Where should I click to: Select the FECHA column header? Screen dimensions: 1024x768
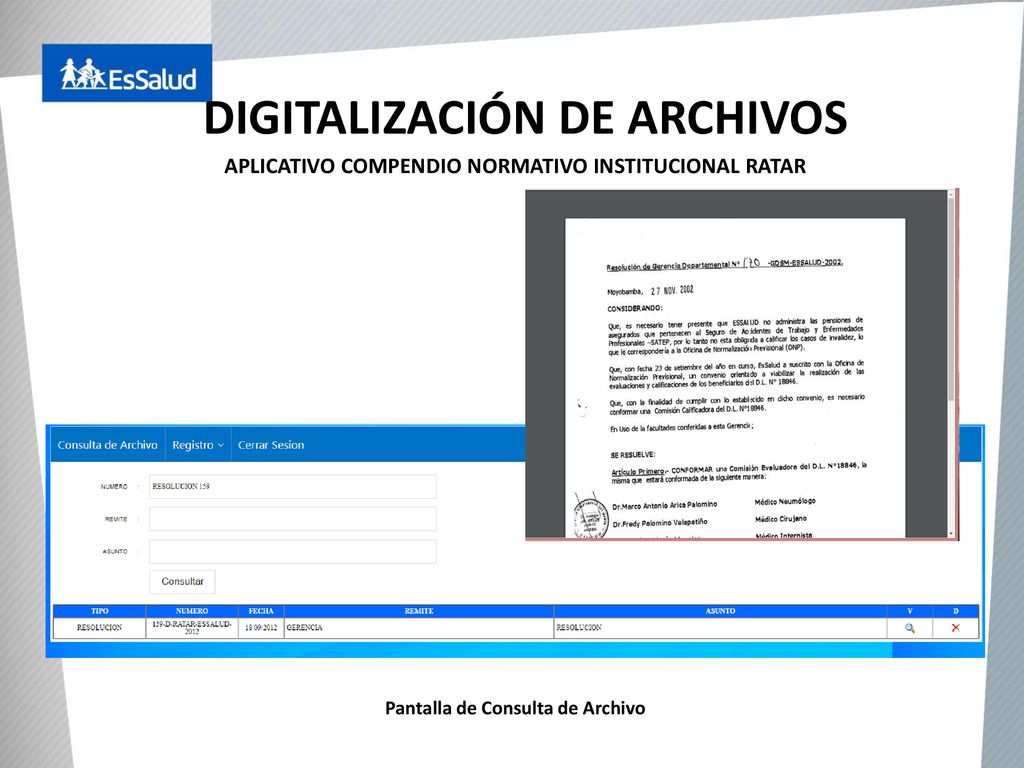(x=261, y=611)
